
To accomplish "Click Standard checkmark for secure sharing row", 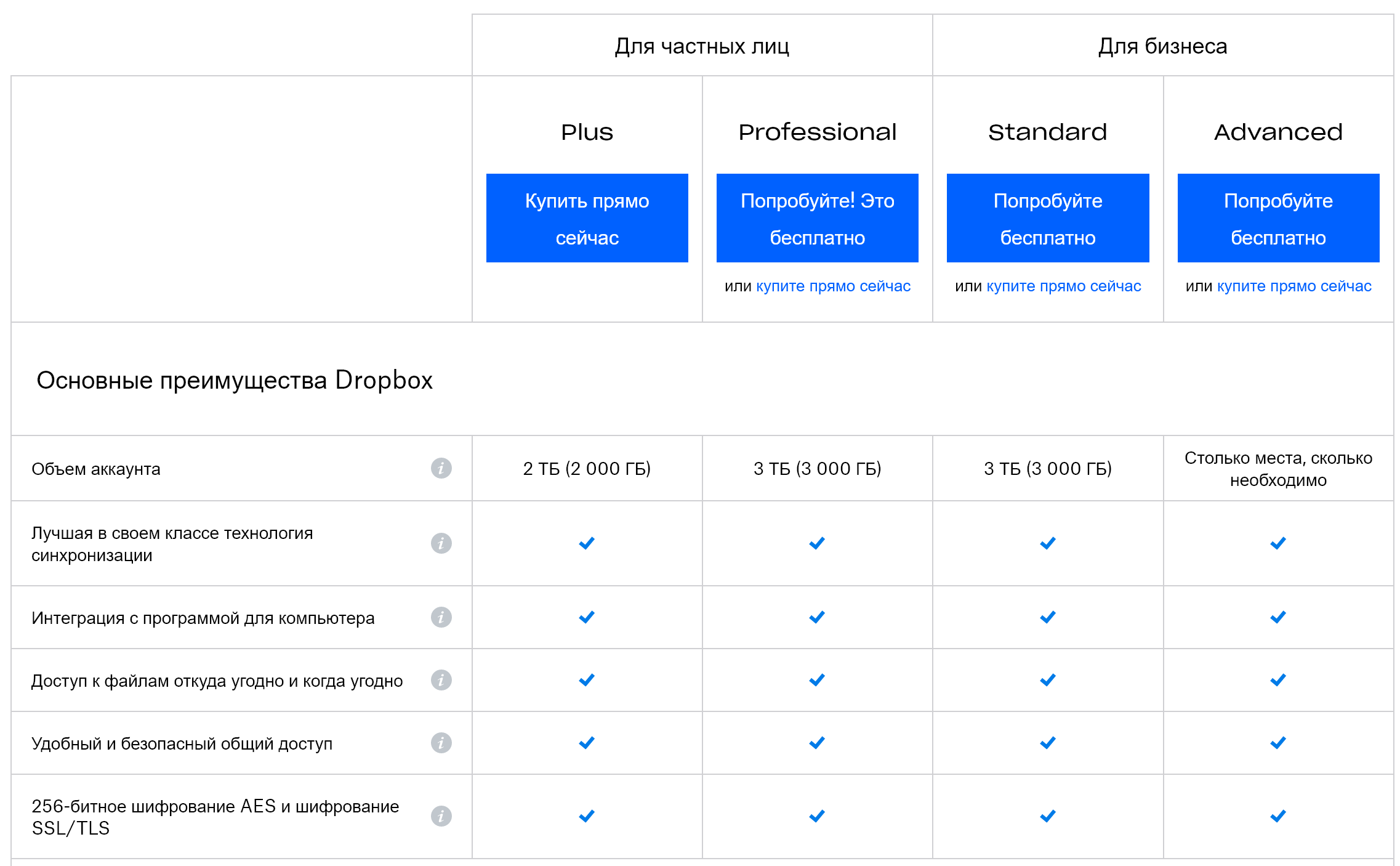I will click(1047, 743).
